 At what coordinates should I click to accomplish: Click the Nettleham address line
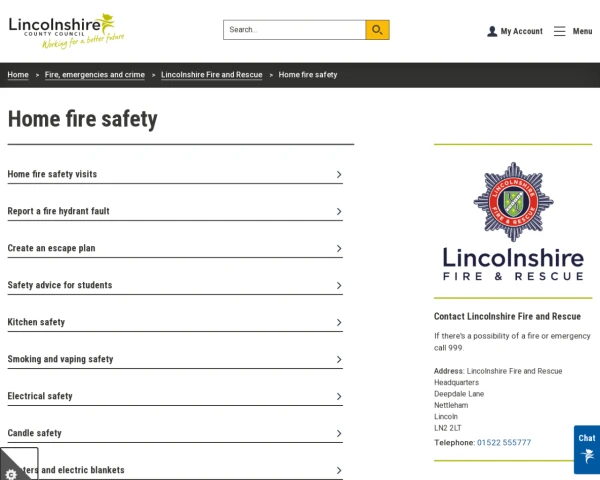pyautogui.click(x=451, y=405)
